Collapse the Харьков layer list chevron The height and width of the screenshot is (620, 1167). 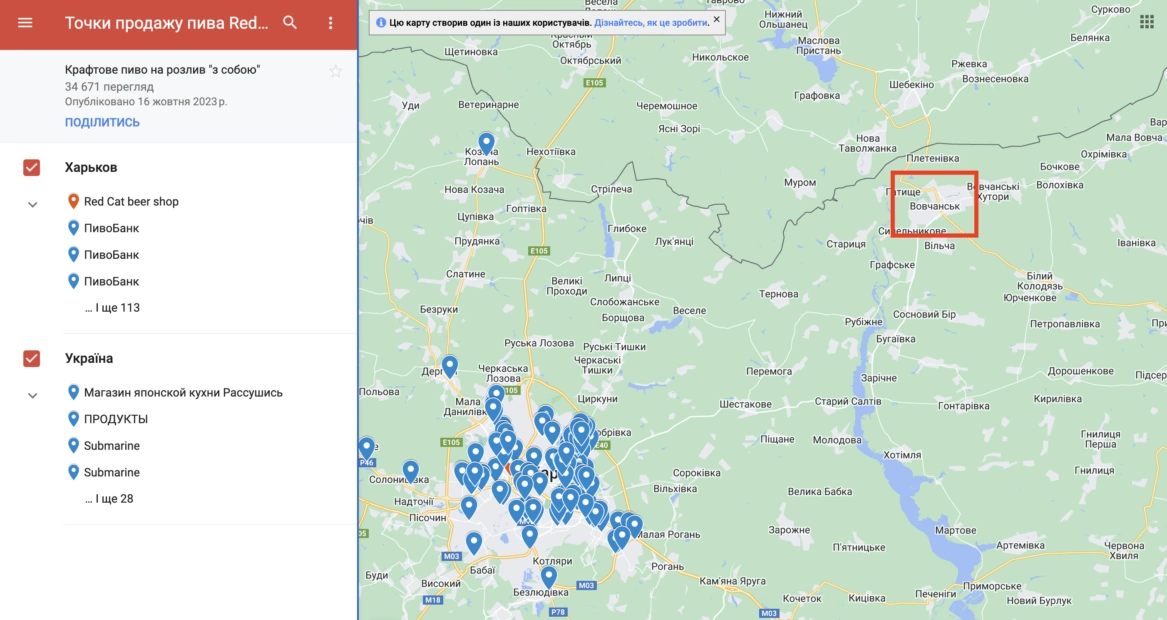(x=32, y=204)
